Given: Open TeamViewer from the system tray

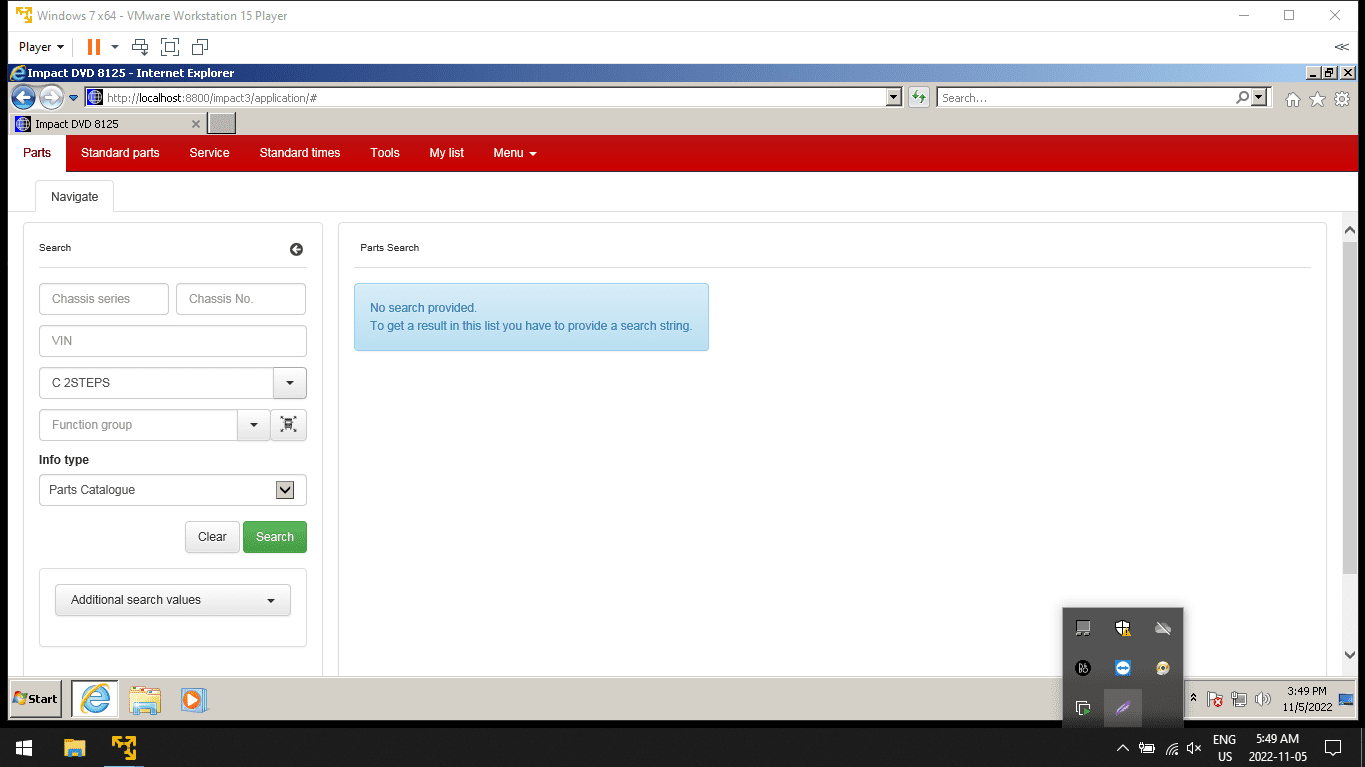Looking at the screenshot, I should (1122, 668).
